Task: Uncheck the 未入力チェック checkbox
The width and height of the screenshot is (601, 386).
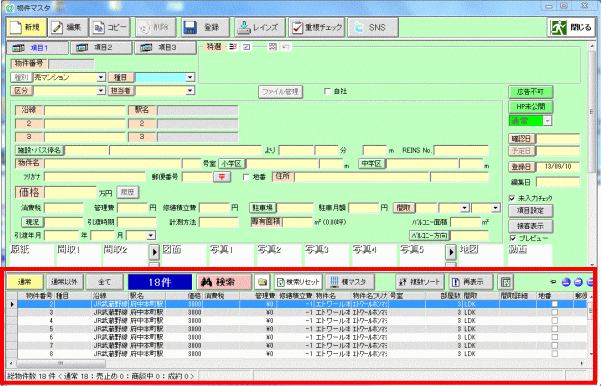Action: tap(512, 198)
